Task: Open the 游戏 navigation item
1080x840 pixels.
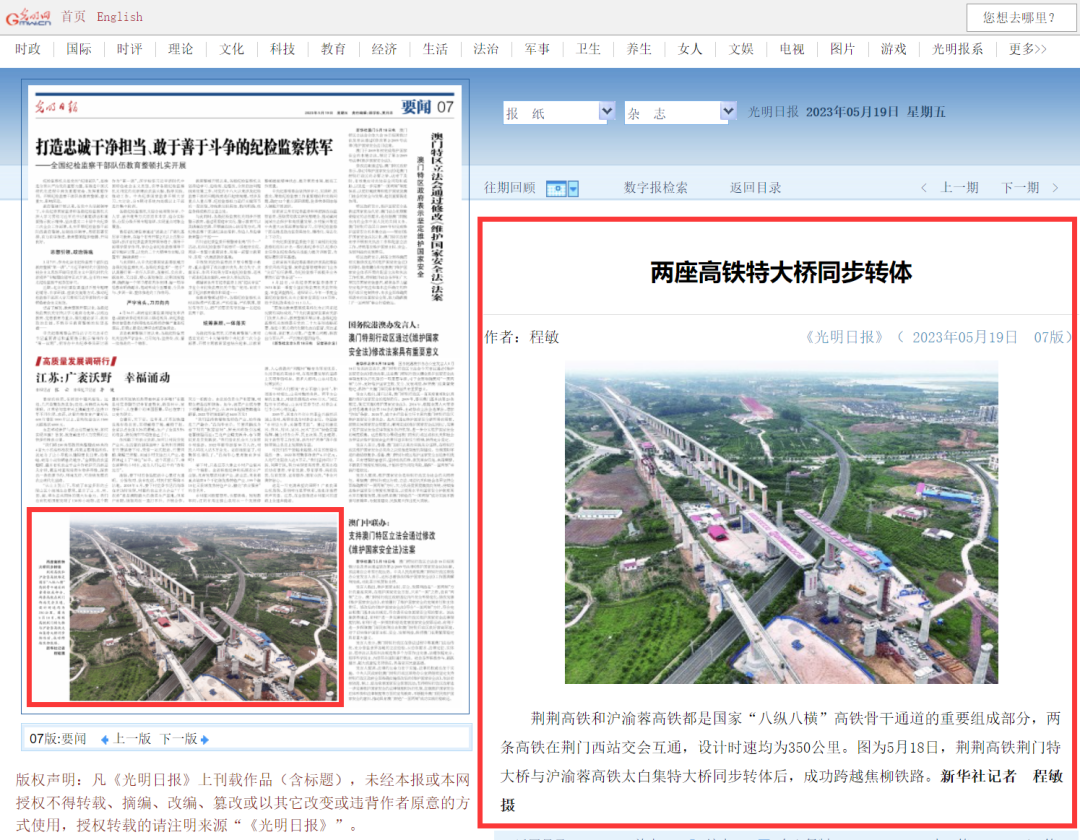Action: tap(893, 49)
